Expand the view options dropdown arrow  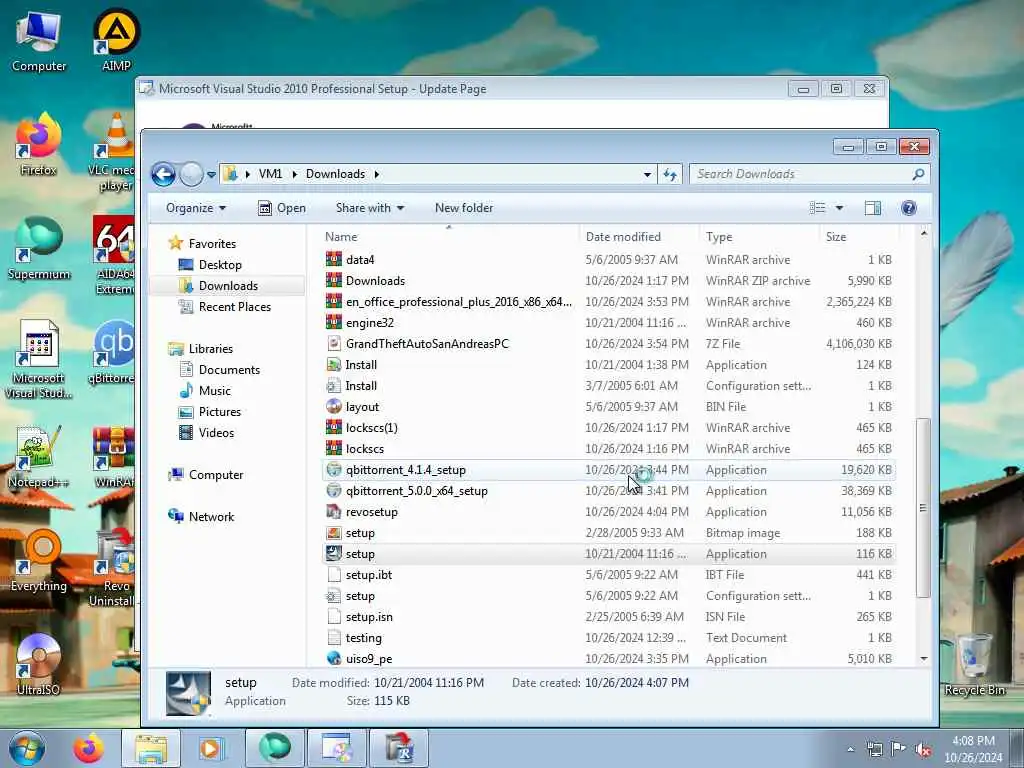tap(839, 208)
